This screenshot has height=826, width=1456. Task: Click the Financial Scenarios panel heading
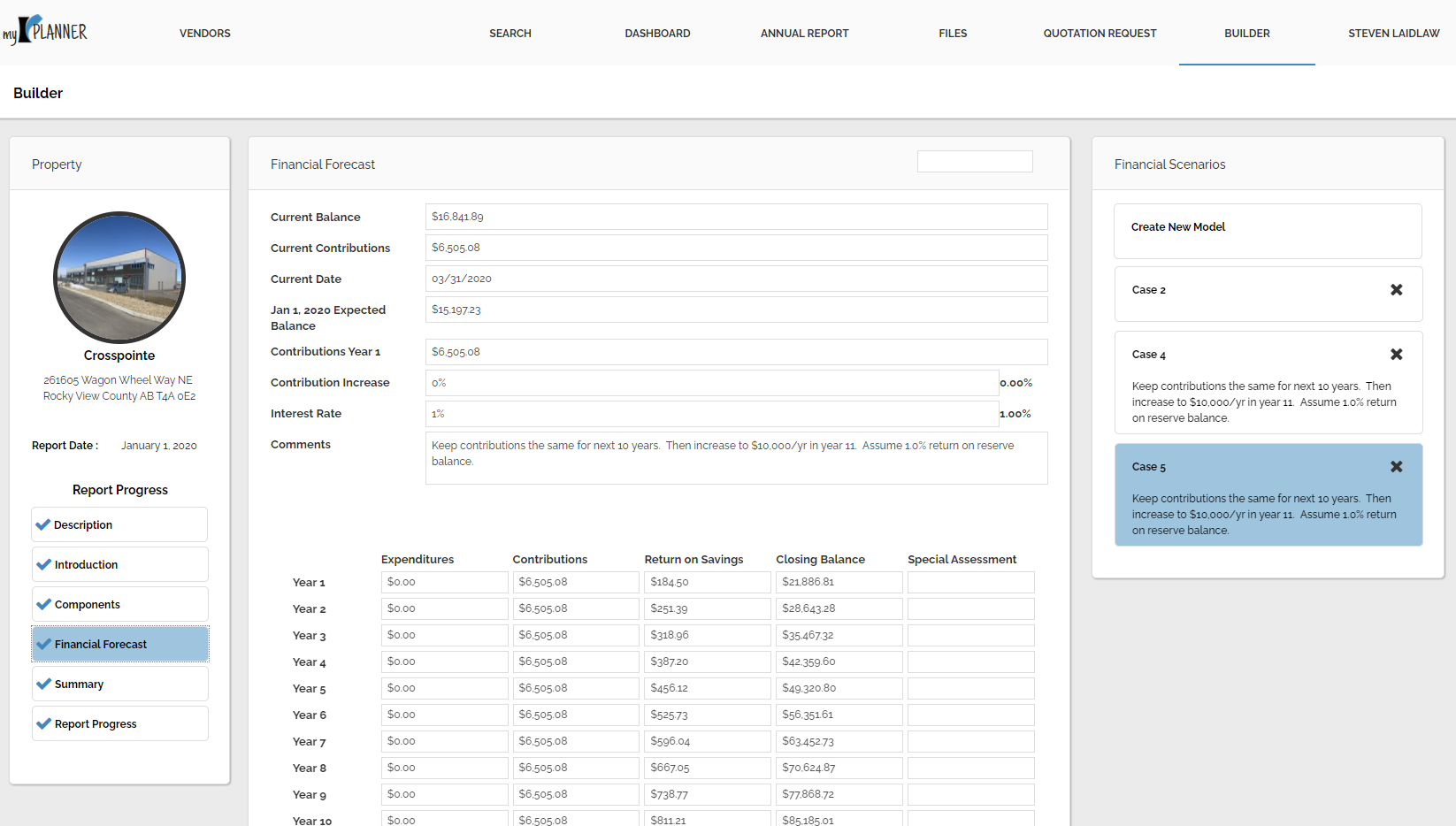[x=1169, y=164]
